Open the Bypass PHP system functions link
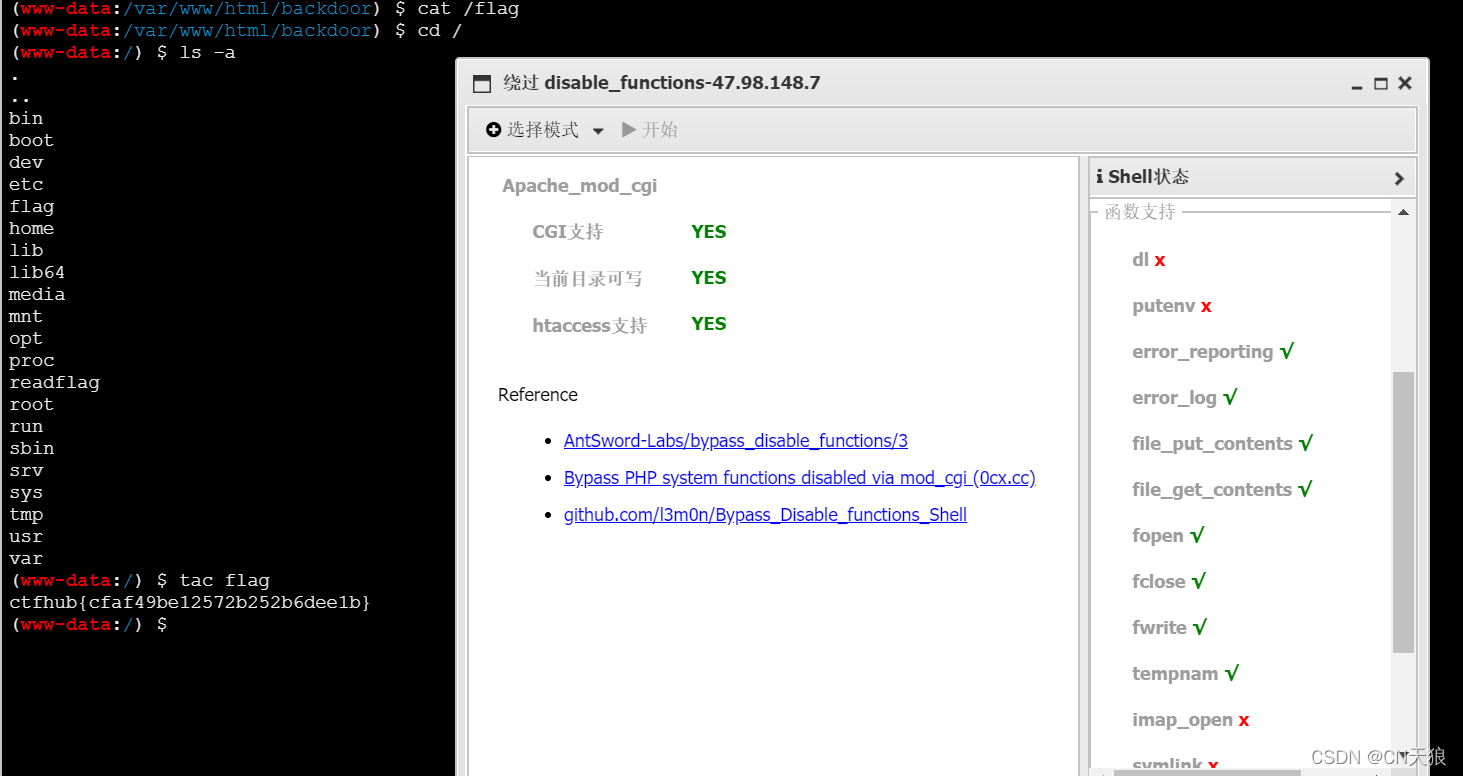The width and height of the screenshot is (1463, 776). click(x=799, y=478)
